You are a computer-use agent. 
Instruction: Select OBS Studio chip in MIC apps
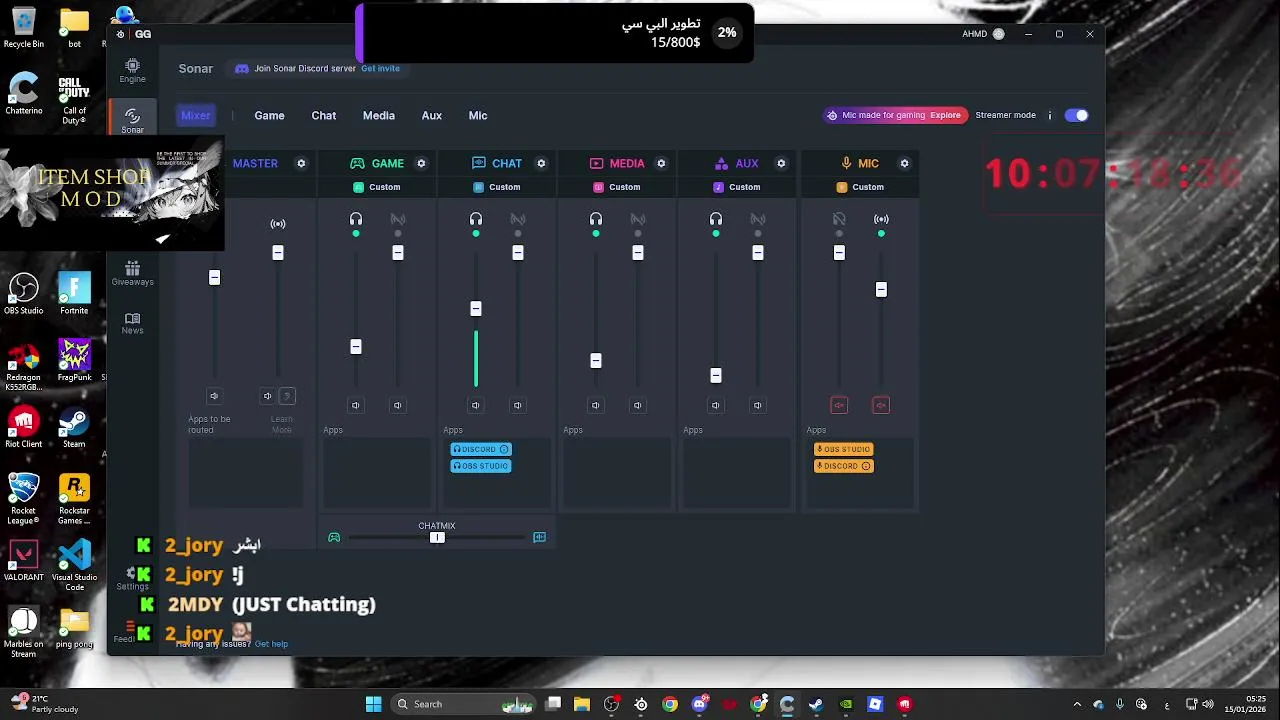pos(843,449)
